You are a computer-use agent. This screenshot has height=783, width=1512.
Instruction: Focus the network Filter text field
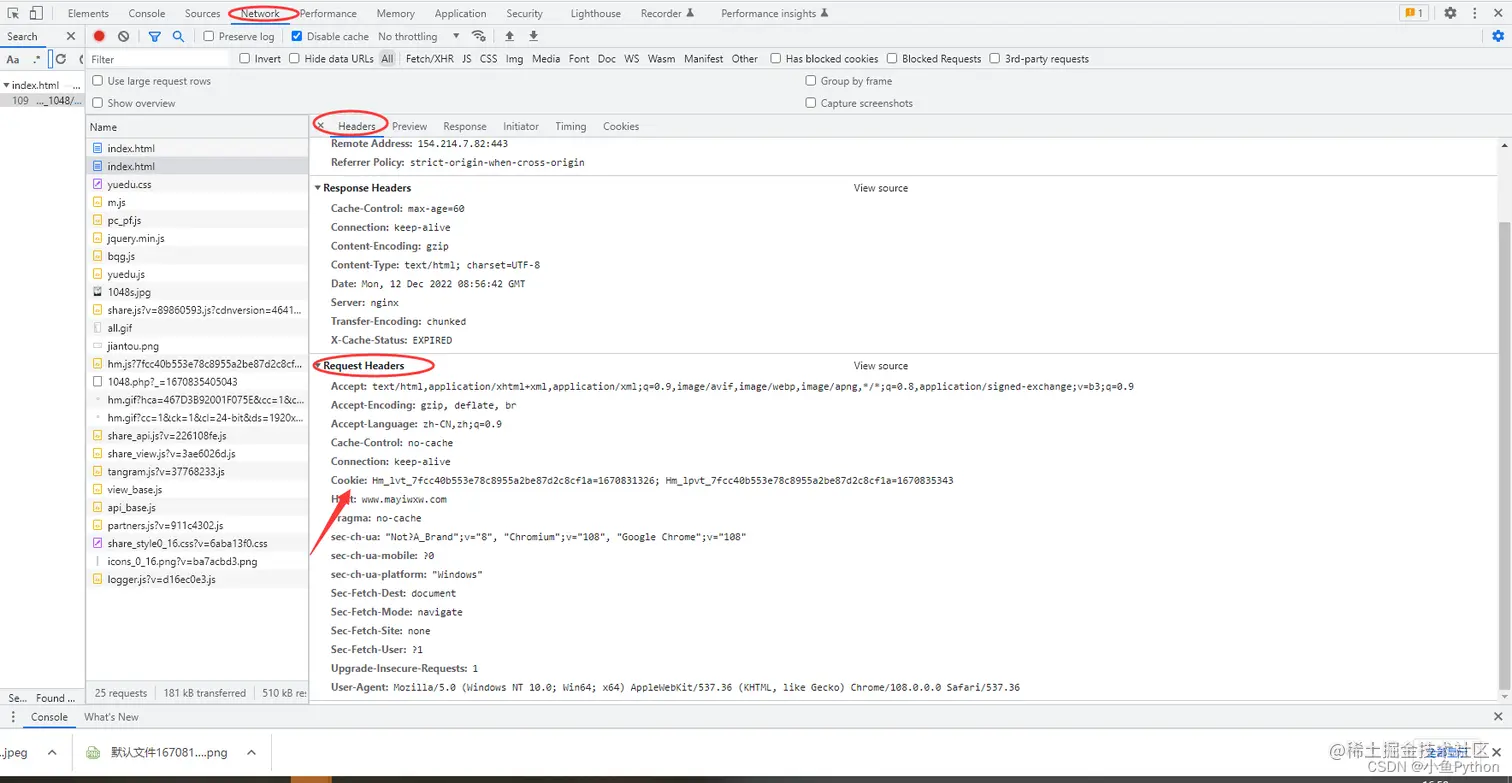point(160,59)
